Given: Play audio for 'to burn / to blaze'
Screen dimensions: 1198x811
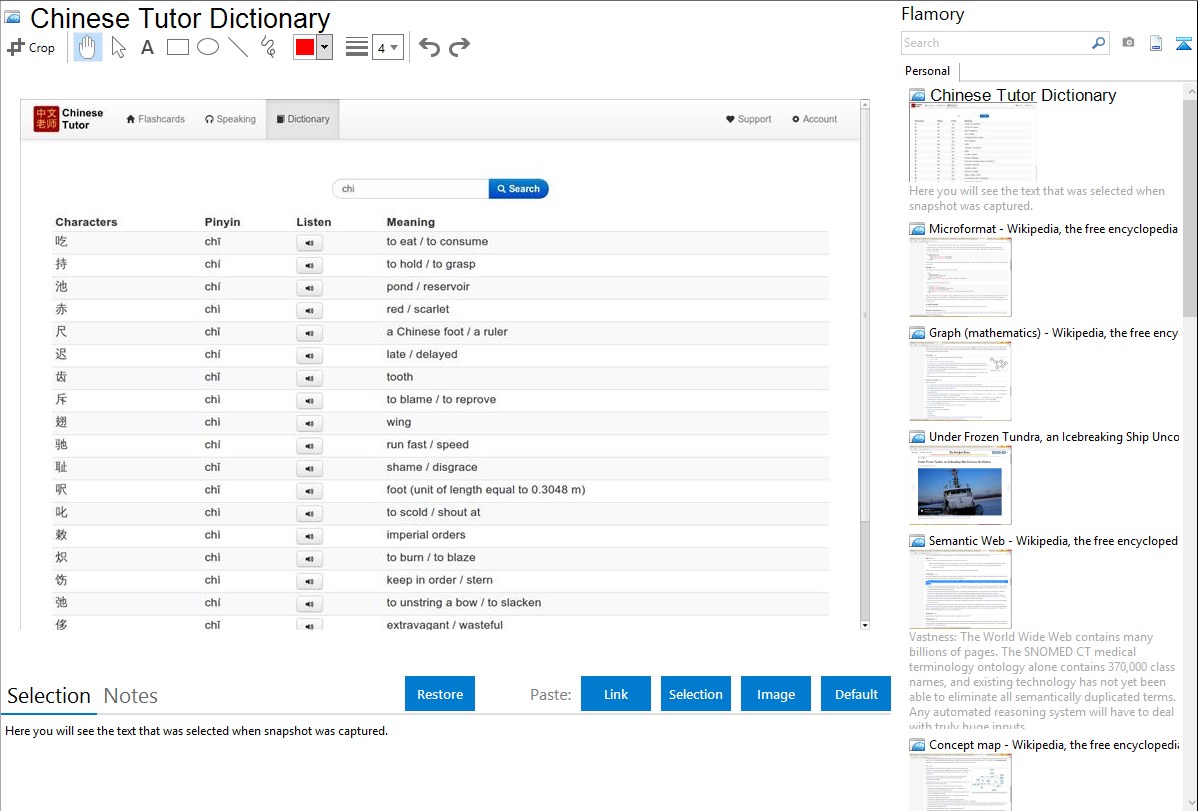Looking at the screenshot, I should pyautogui.click(x=309, y=559).
